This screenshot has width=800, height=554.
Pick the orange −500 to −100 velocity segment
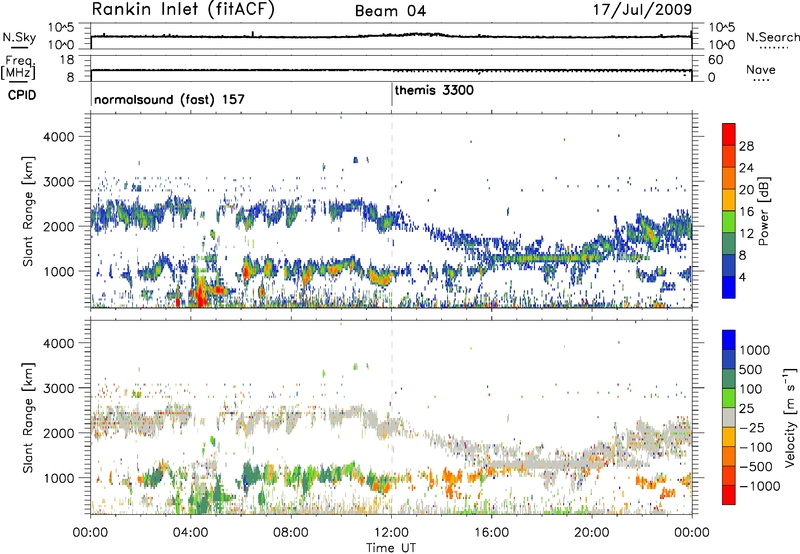click(729, 457)
